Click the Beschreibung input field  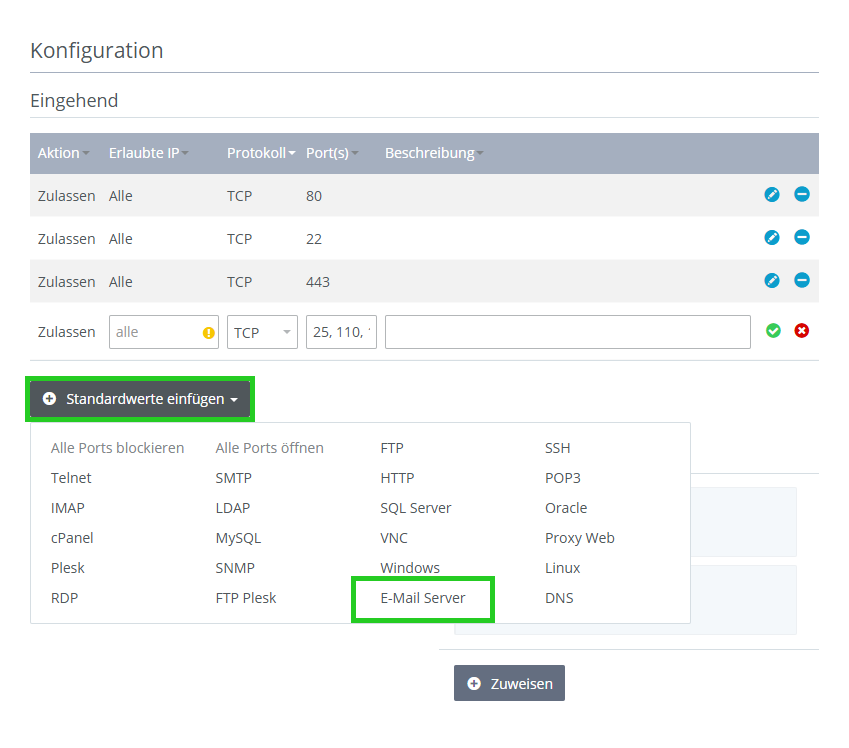[567, 331]
